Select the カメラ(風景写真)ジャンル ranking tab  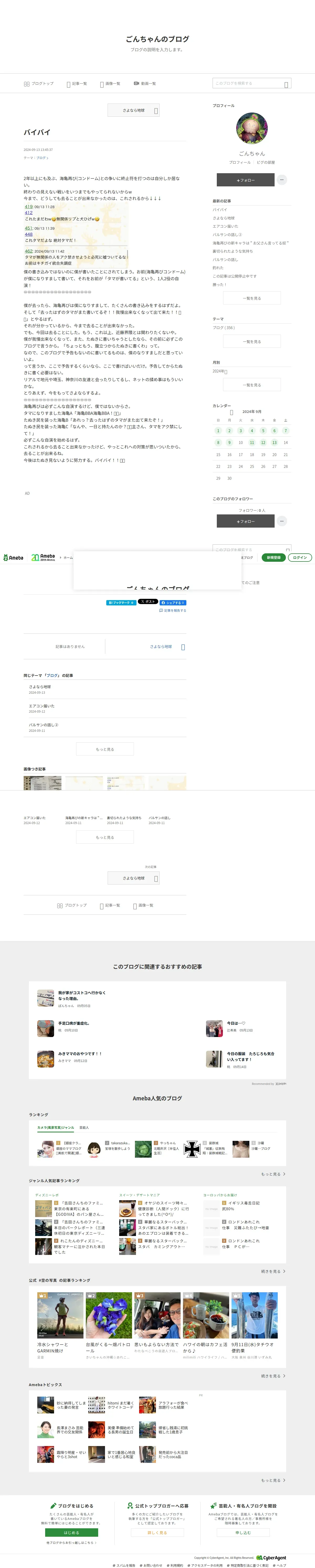55,1127
